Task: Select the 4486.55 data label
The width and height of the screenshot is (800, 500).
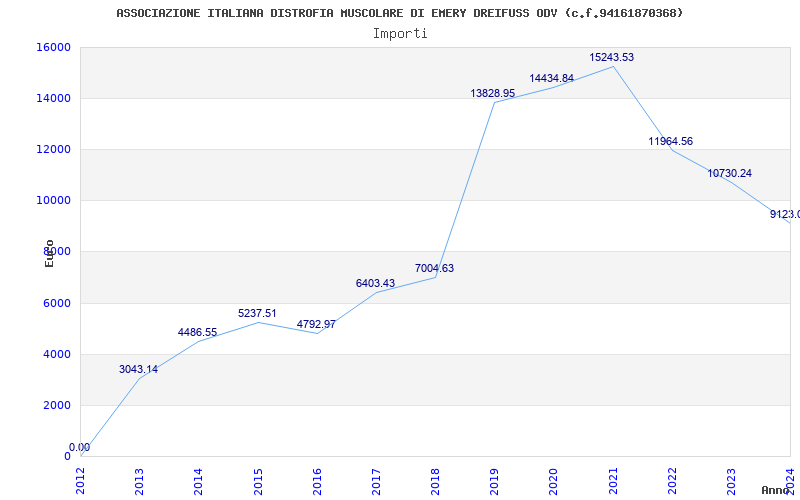Action: [x=197, y=333]
